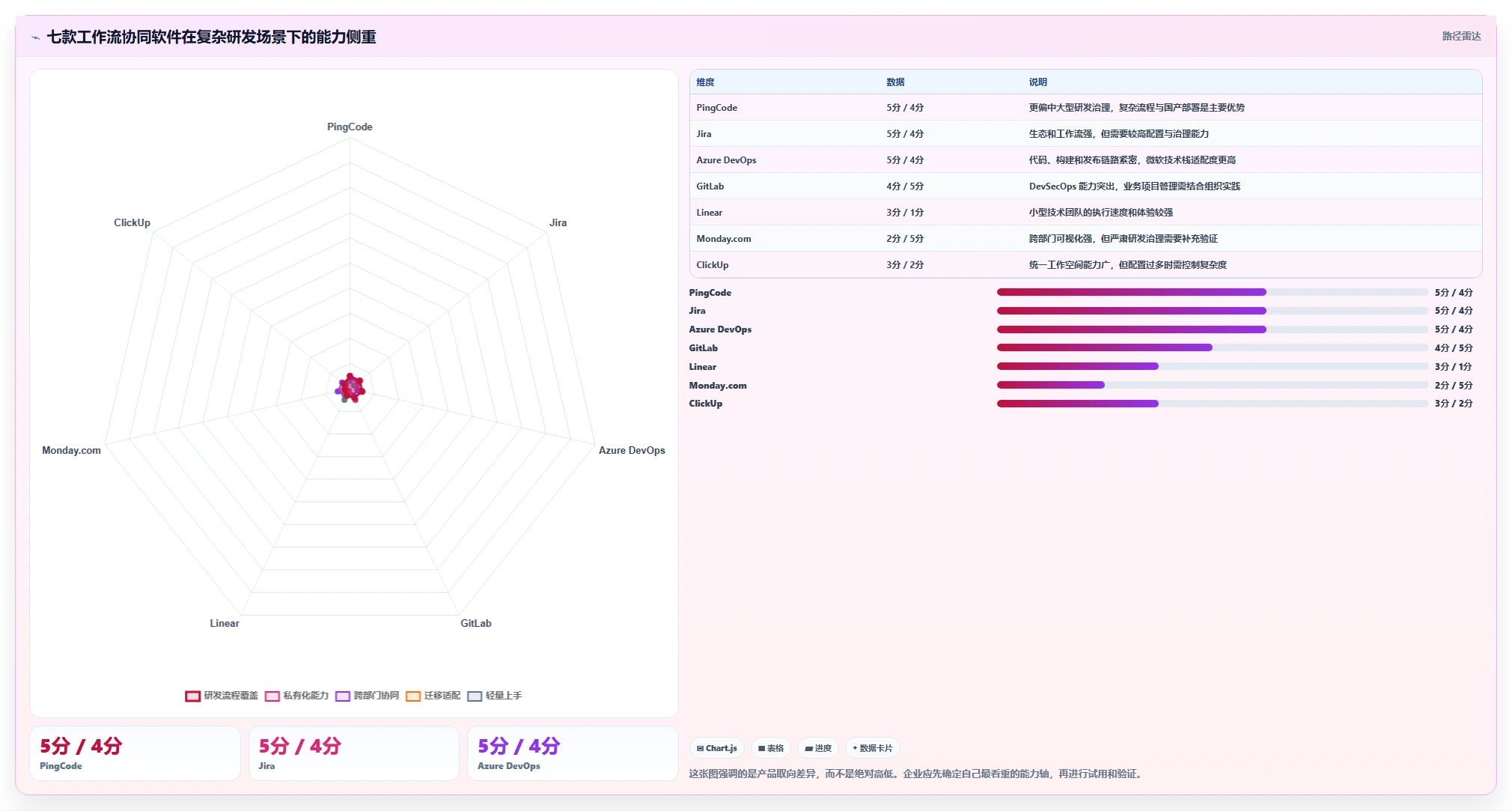The height and width of the screenshot is (811, 1512).
Task: Toggle the 研发流程覆盖 legend series
Action: (222, 696)
